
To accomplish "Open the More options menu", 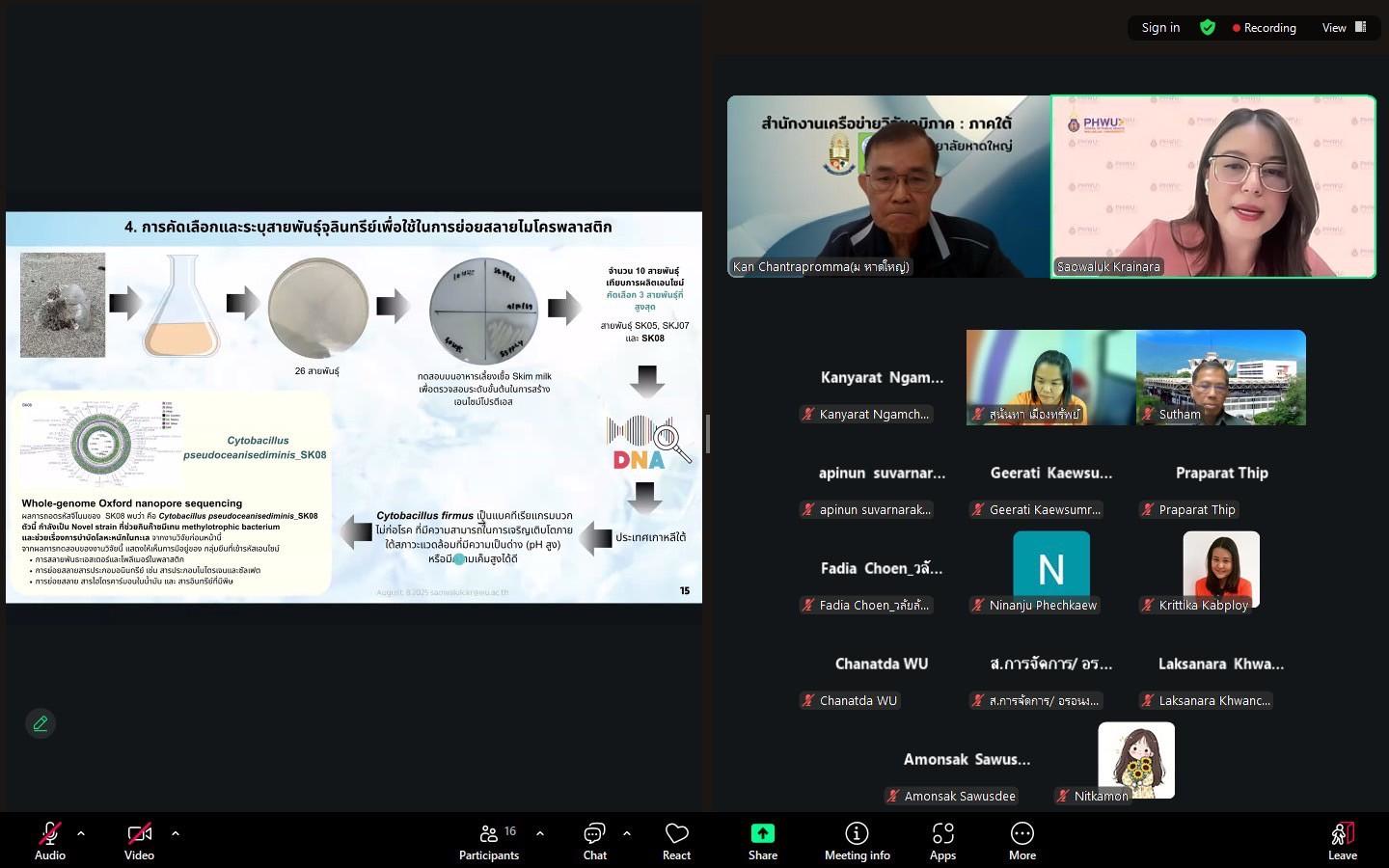I will (x=1021, y=841).
